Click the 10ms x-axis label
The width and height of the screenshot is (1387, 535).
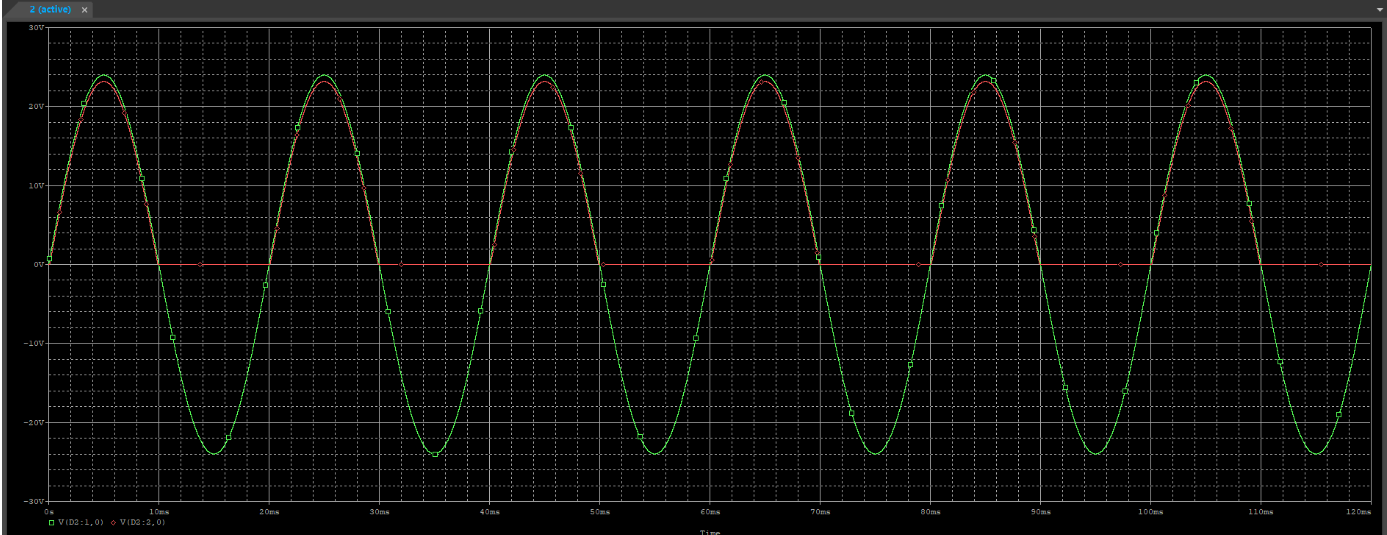(x=159, y=511)
